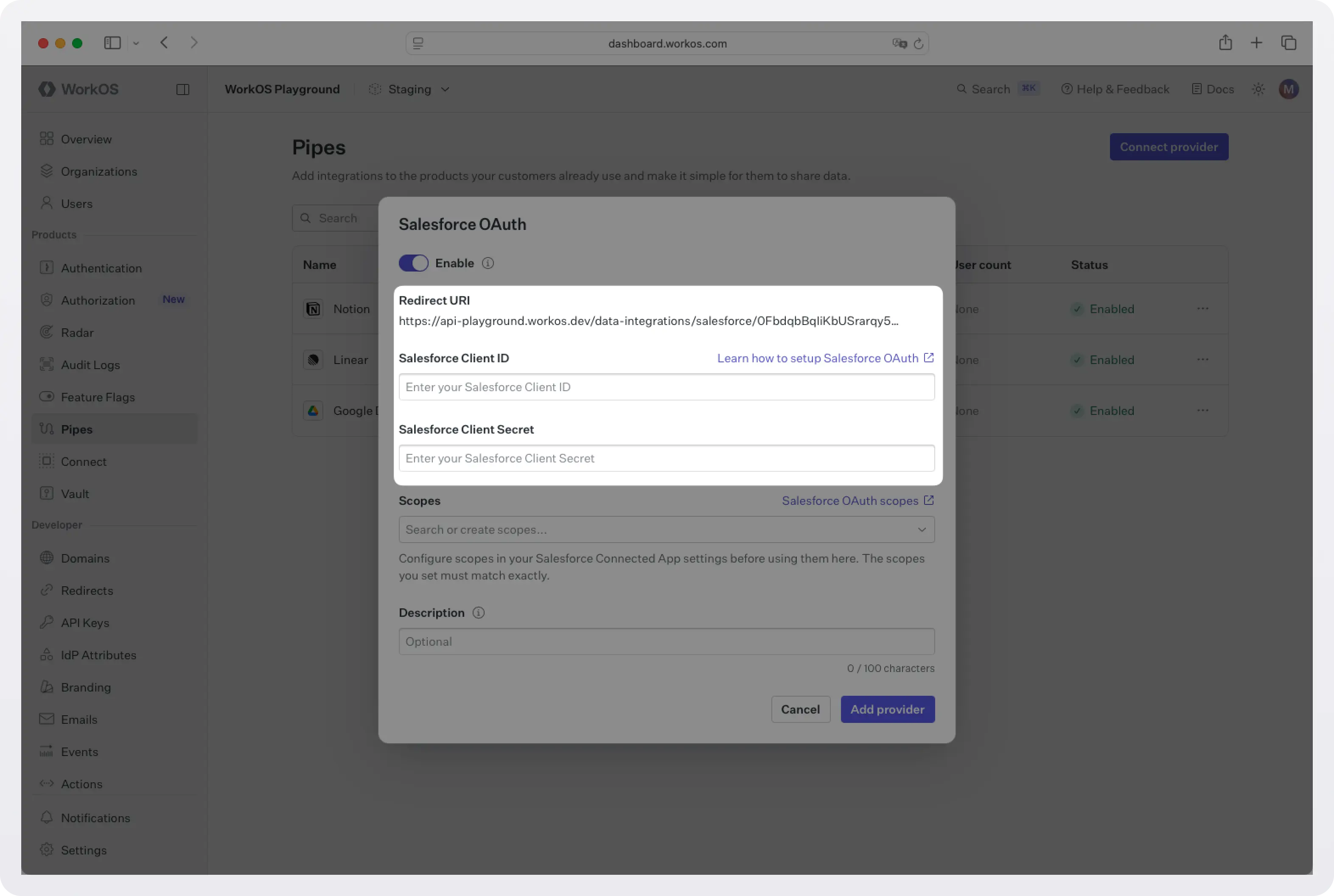Click the Add provider button
Image resolution: width=1334 pixels, height=896 pixels.
(x=887, y=709)
